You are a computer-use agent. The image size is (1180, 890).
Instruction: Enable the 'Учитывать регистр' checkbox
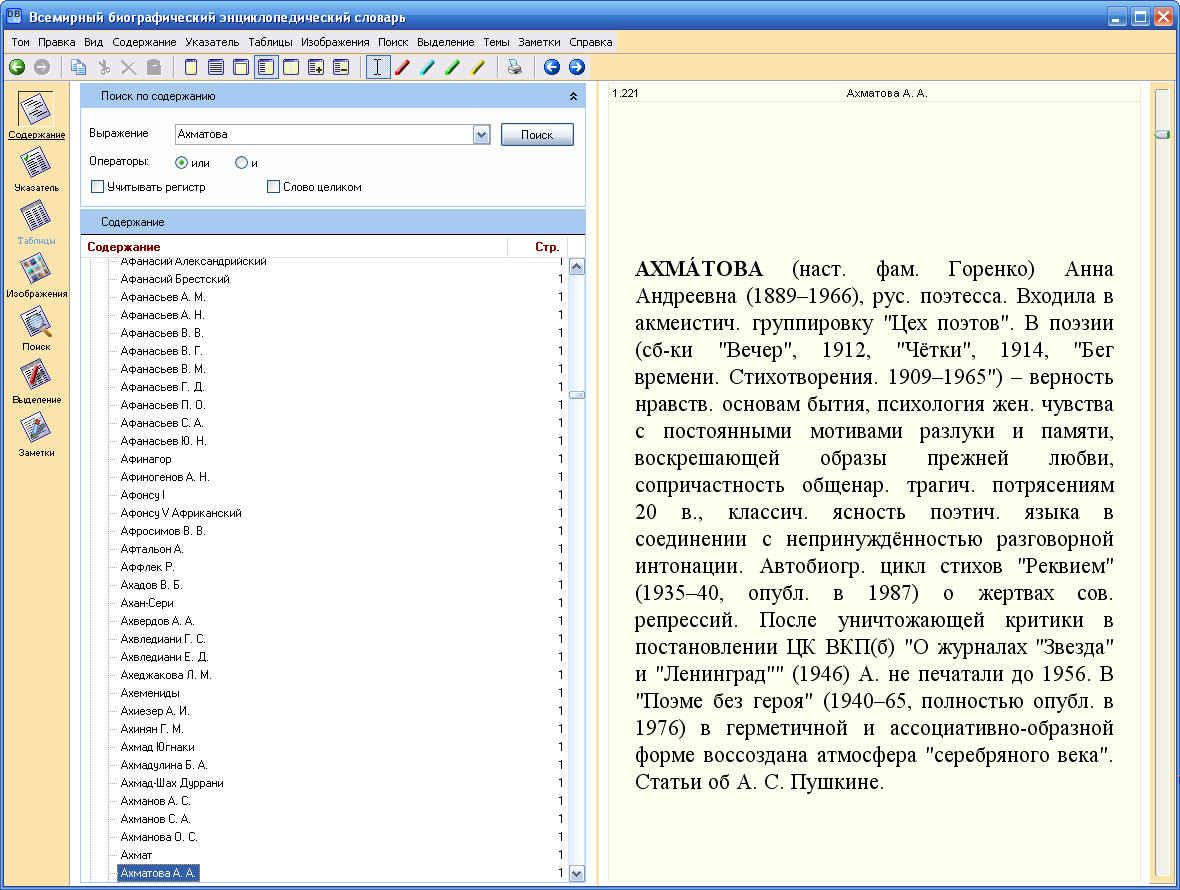point(98,186)
